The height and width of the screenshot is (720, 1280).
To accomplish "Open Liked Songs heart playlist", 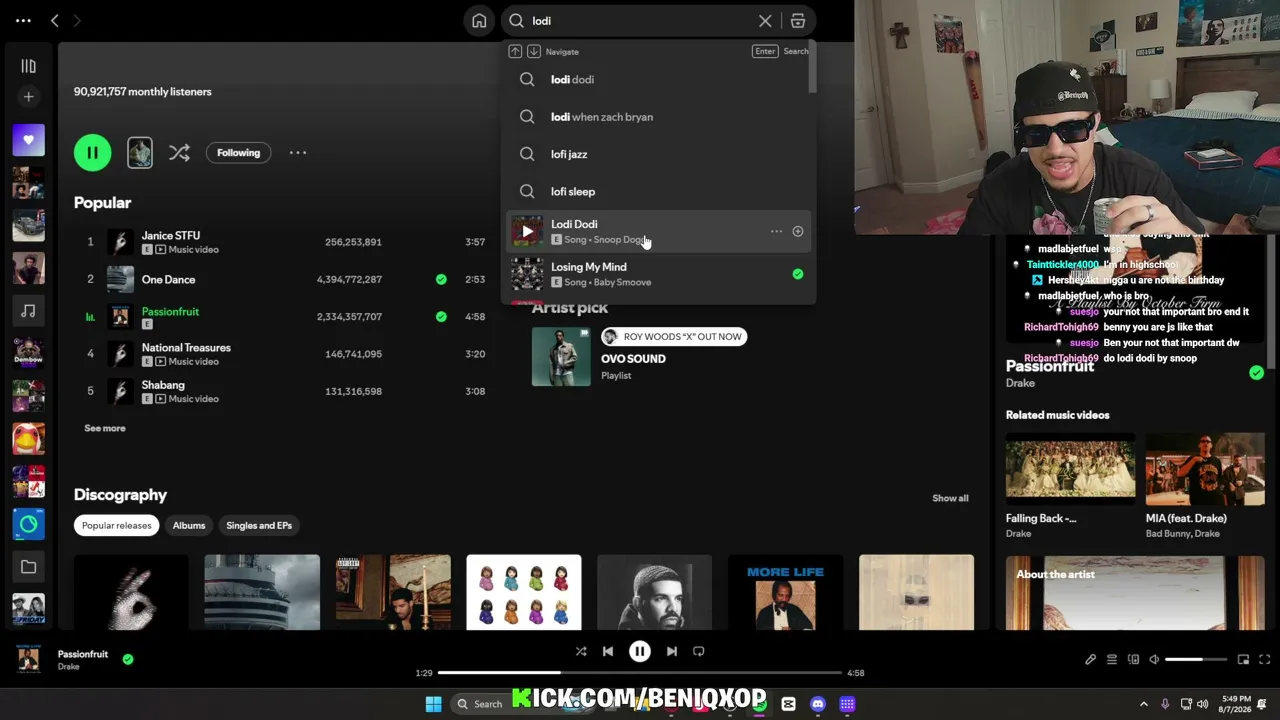I will (x=28, y=140).
